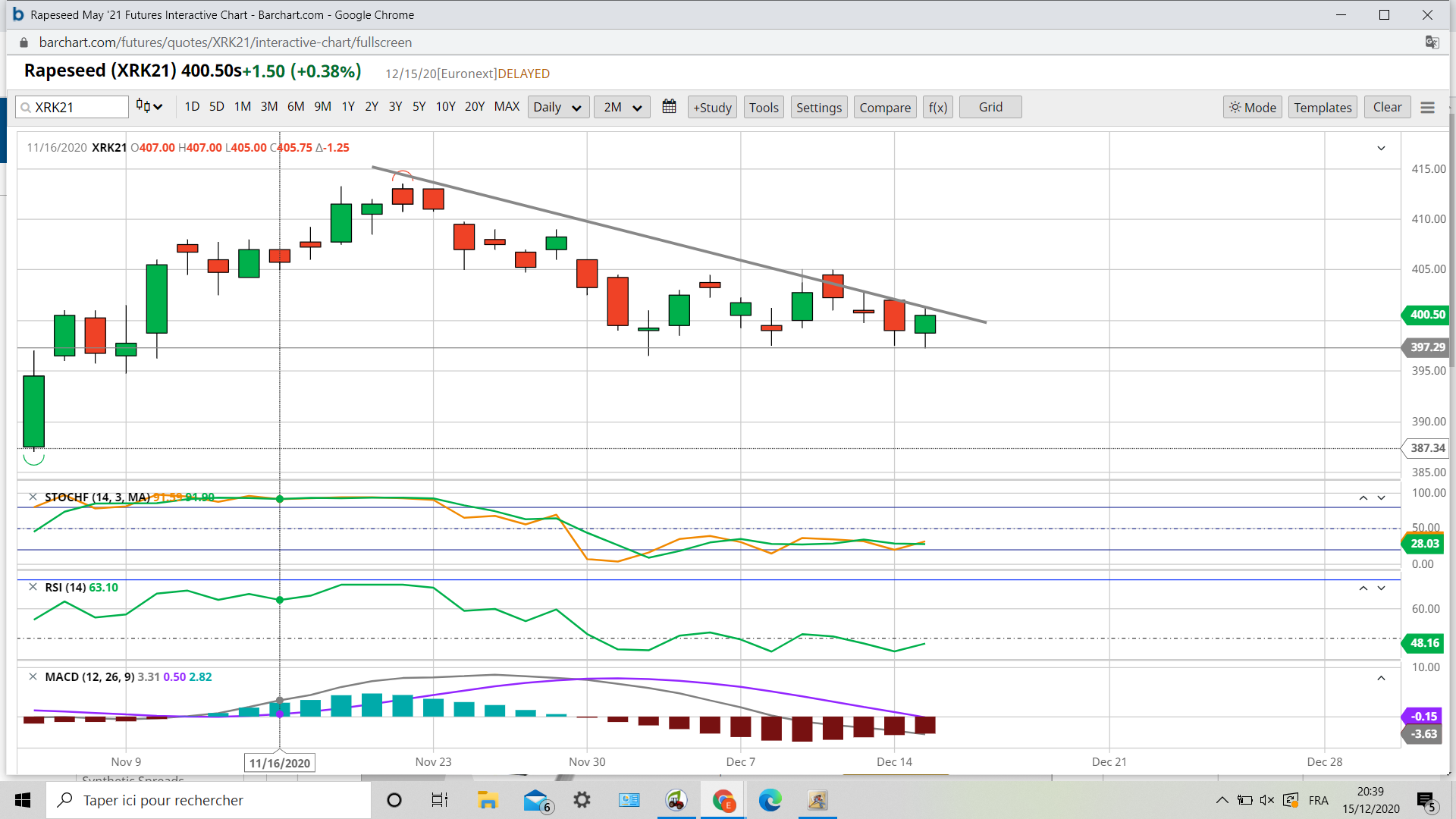The height and width of the screenshot is (819, 1456).
Task: Open the Templates button
Action: tap(1323, 108)
